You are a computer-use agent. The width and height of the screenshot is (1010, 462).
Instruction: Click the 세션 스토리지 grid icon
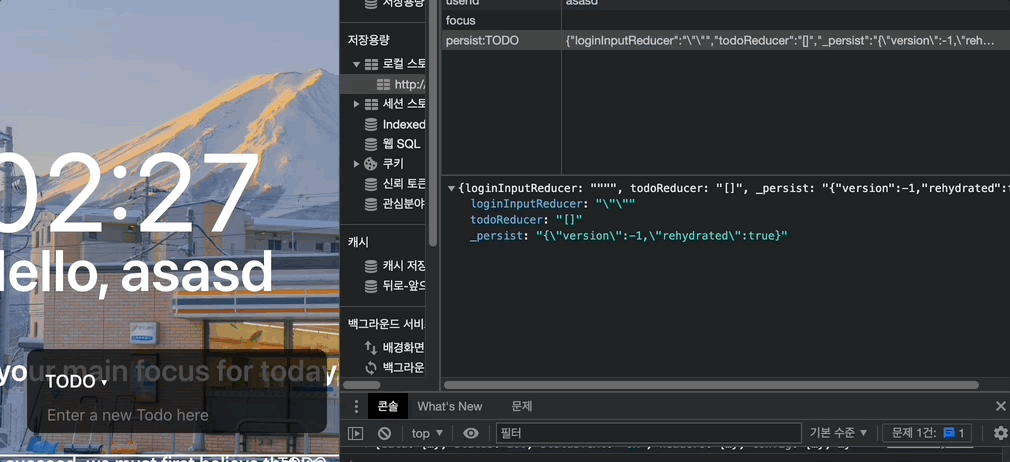click(371, 104)
